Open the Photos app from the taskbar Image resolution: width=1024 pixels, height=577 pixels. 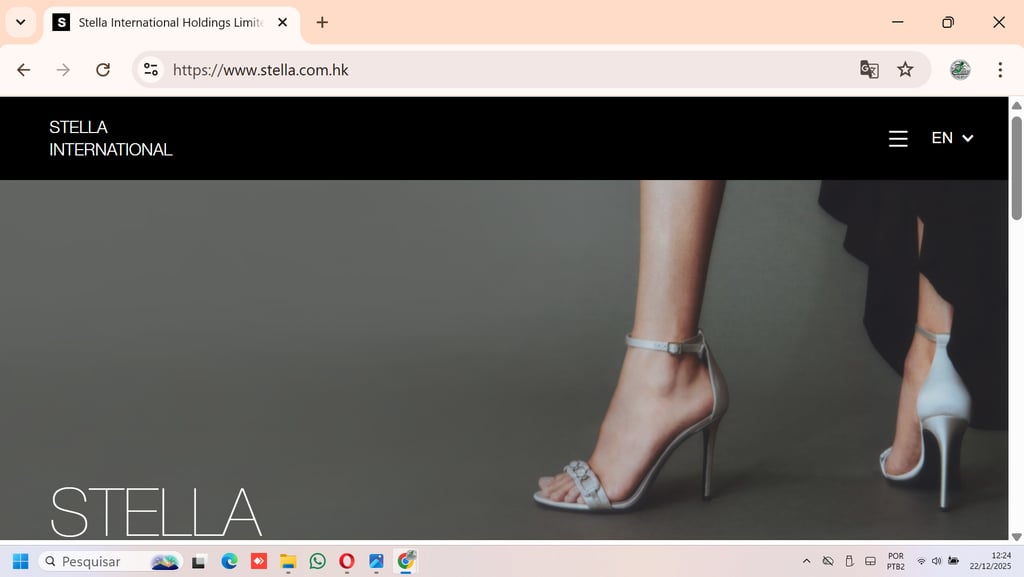[x=376, y=561]
